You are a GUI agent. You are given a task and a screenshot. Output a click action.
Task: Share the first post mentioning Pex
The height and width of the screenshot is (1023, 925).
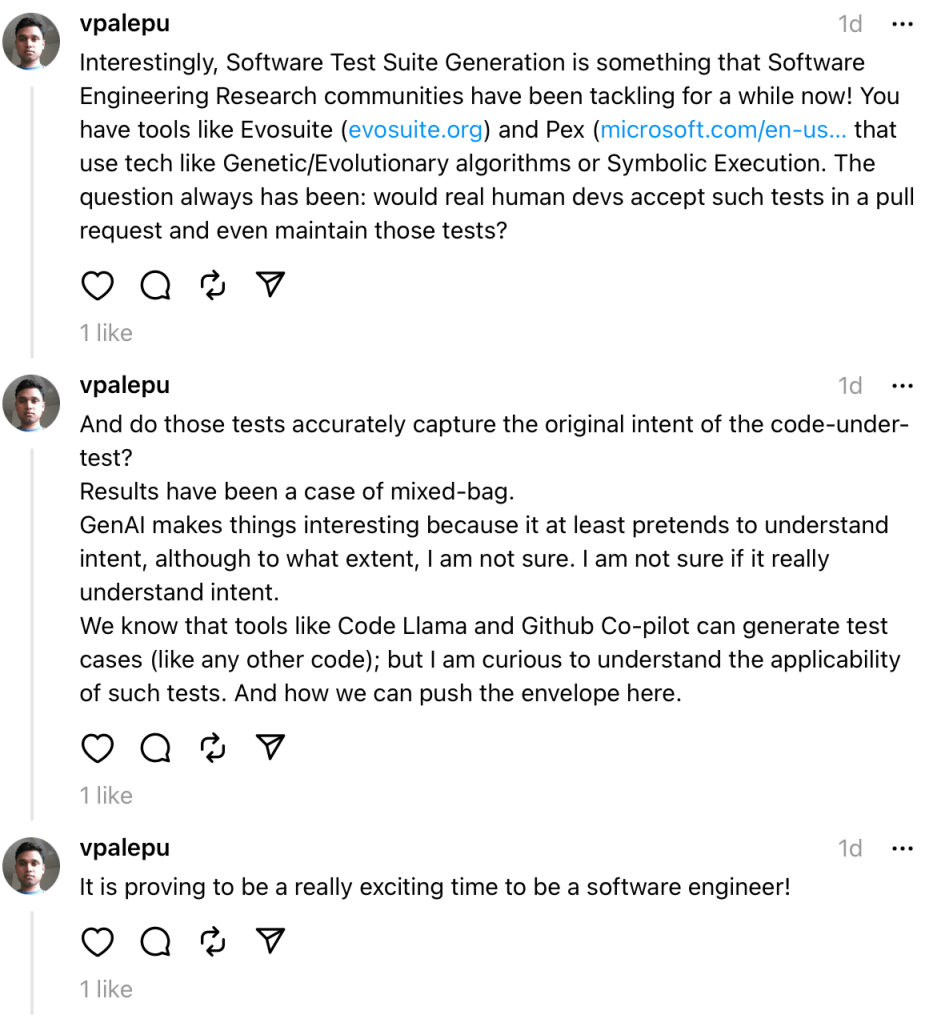[271, 286]
